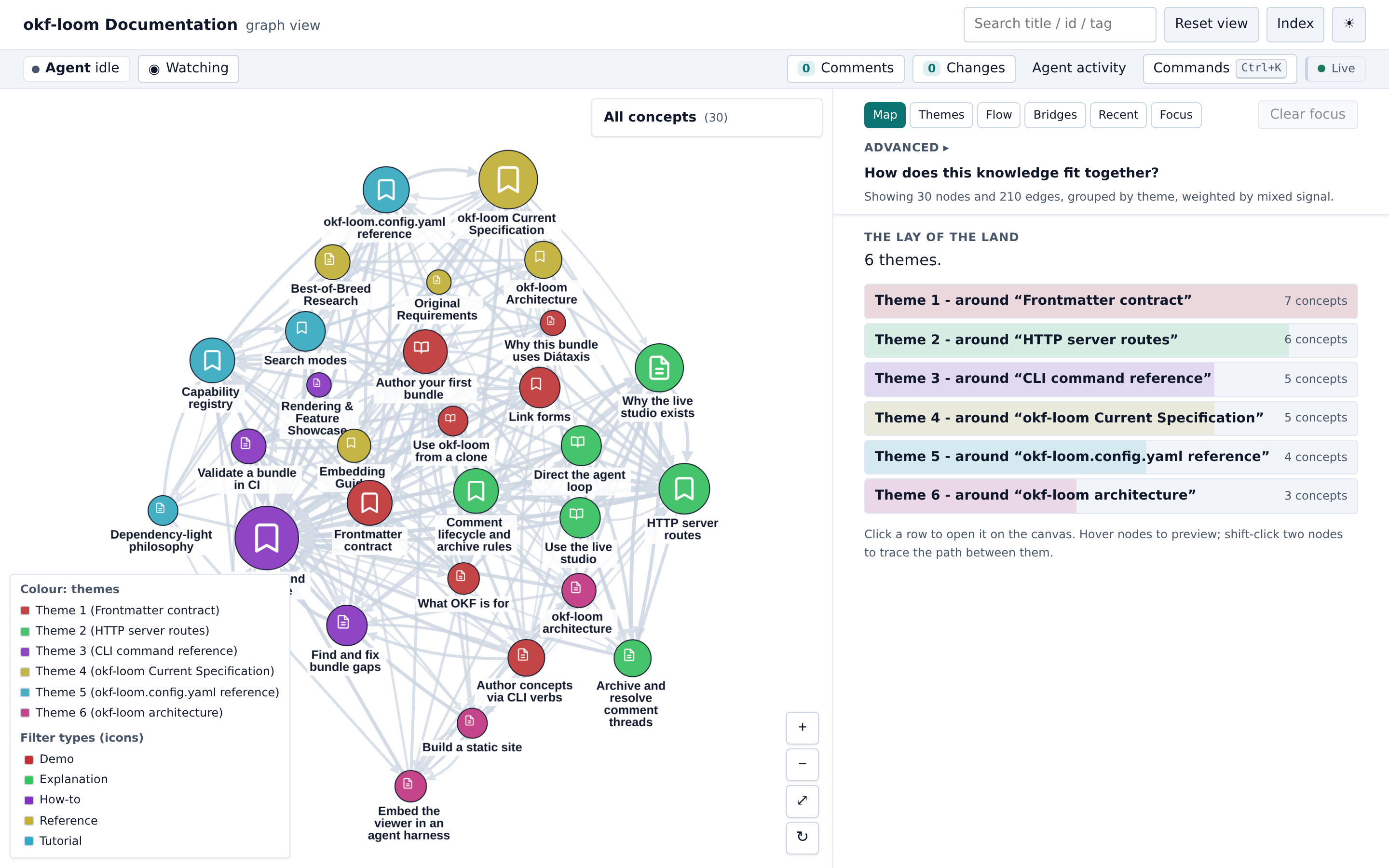Viewport: 1389px width, 868px height.
Task: Select the okf-loom Architecture yellow node
Action: (543, 259)
